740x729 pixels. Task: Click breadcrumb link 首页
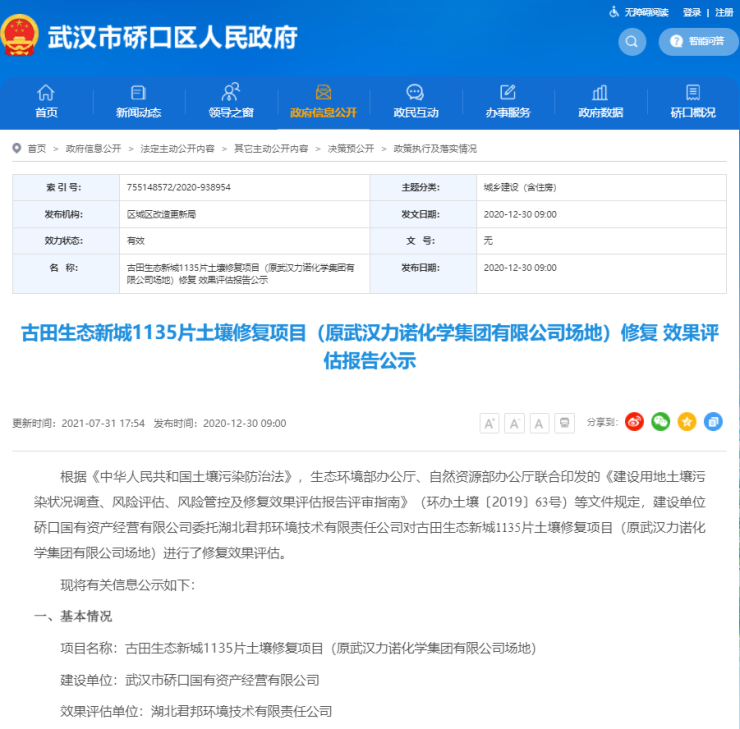(37, 149)
